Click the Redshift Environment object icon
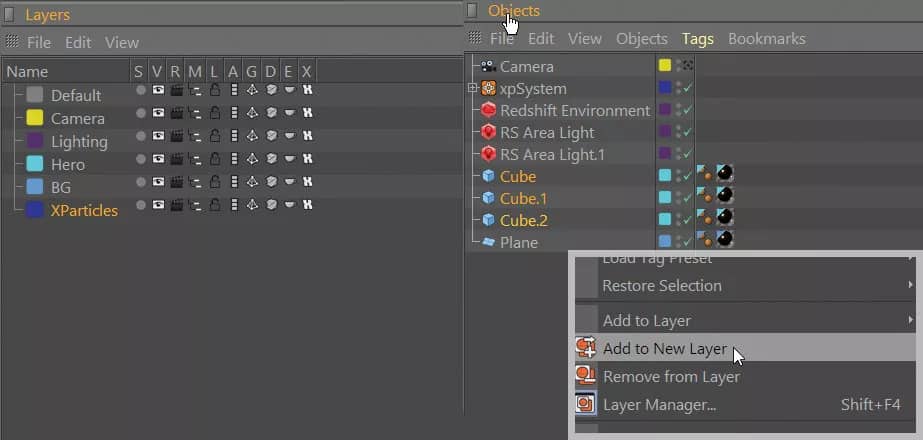The height and width of the screenshot is (440, 923). pyautogui.click(x=489, y=111)
